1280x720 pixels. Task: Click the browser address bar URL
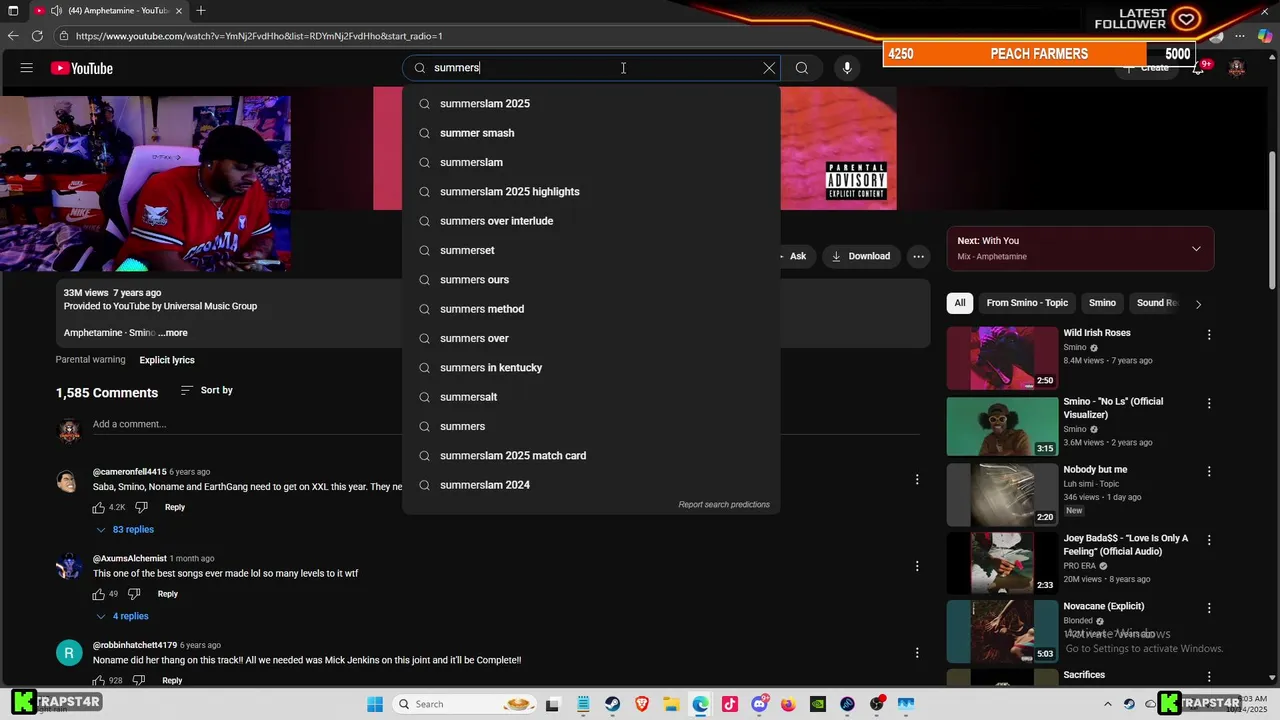pyautogui.click(x=259, y=36)
